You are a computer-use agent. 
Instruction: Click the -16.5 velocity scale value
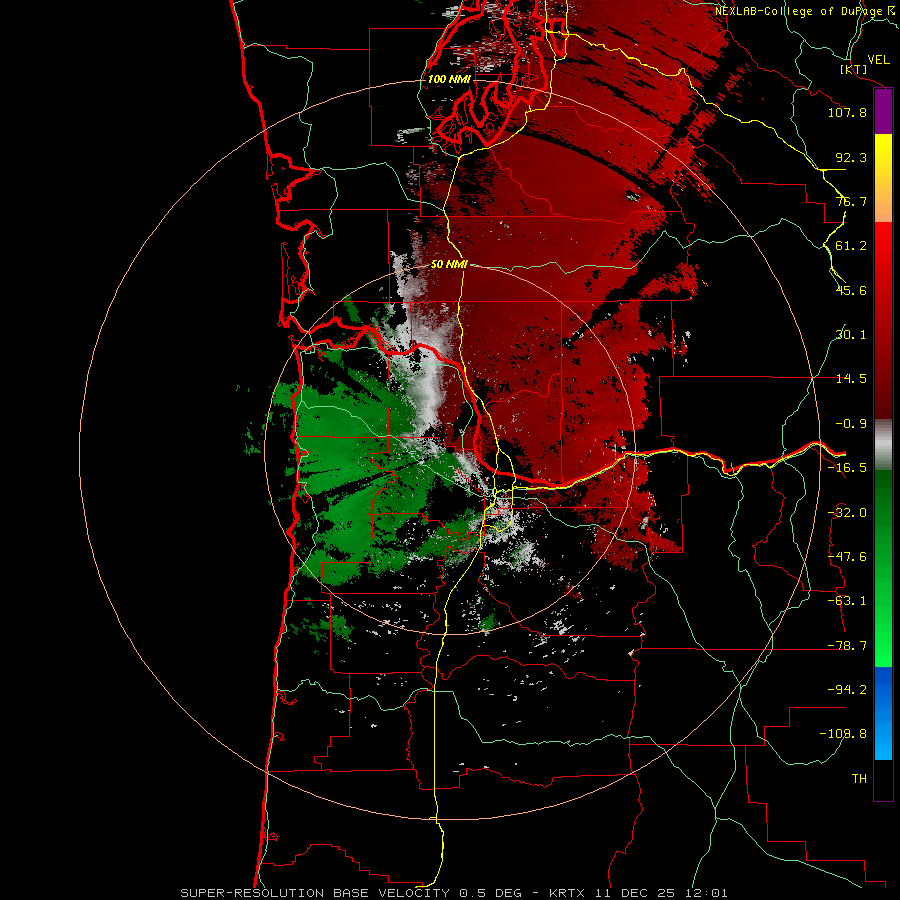[847, 468]
